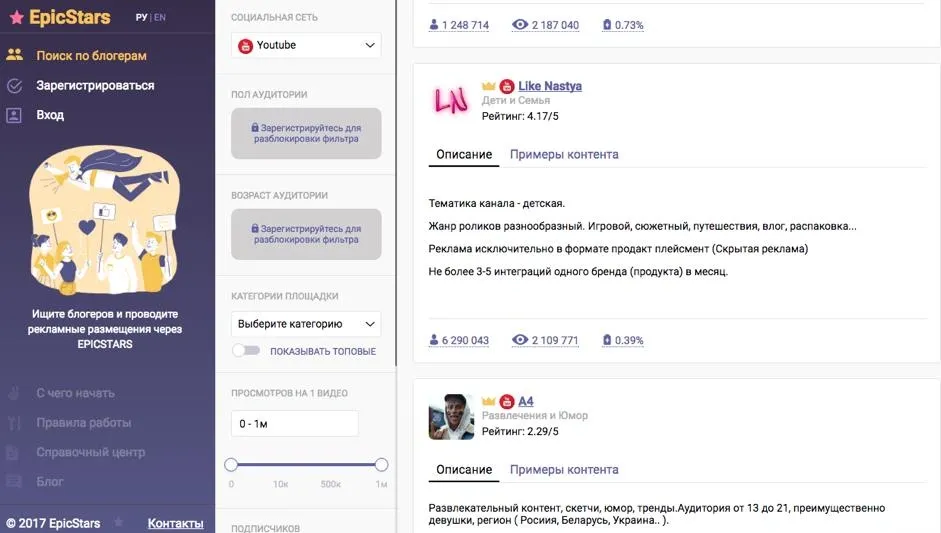Click views count '2 109 771'
This screenshot has width=941, height=533.
tap(555, 340)
